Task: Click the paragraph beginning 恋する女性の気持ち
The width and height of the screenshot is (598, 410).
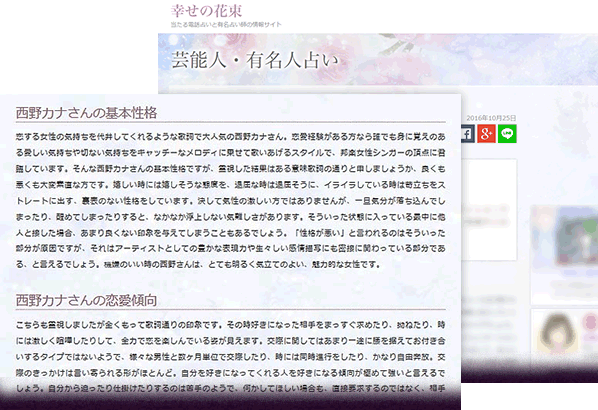Action: pos(230,200)
